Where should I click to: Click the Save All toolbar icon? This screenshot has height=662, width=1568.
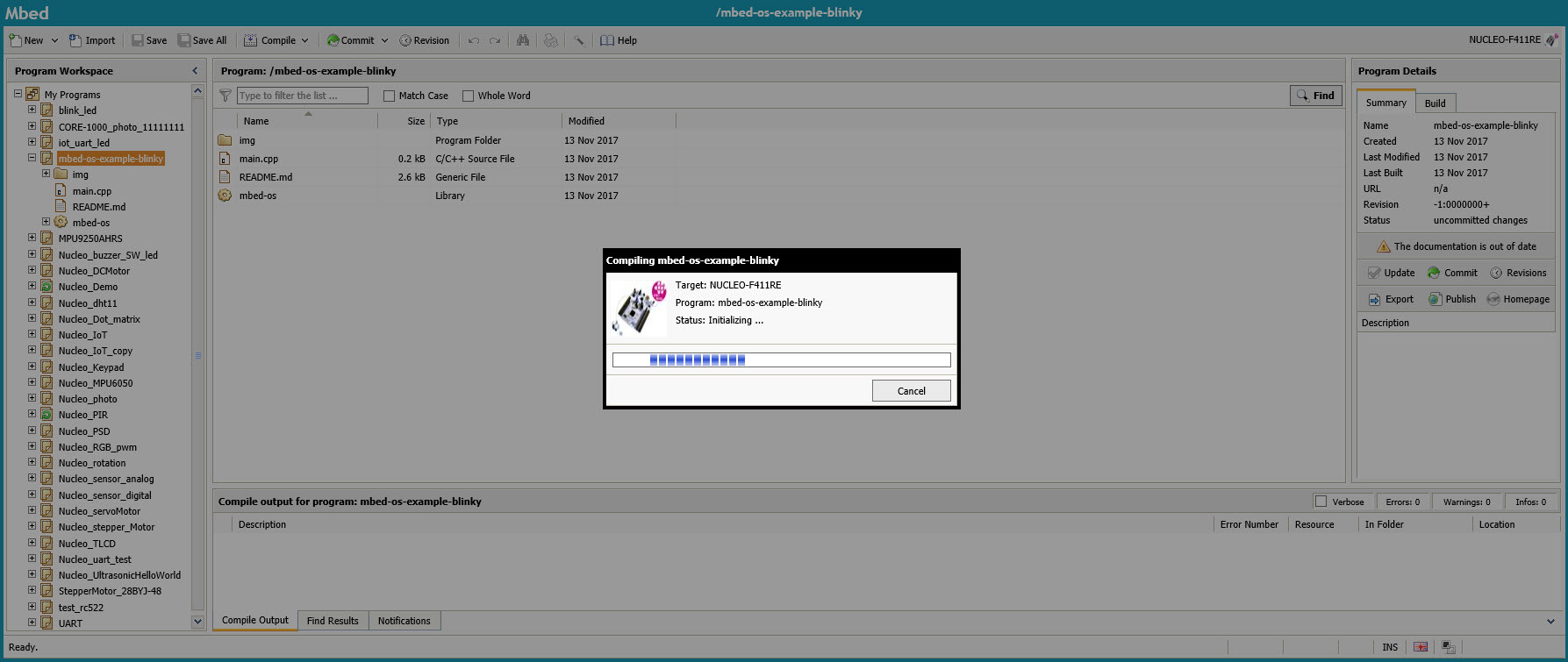[x=184, y=40]
